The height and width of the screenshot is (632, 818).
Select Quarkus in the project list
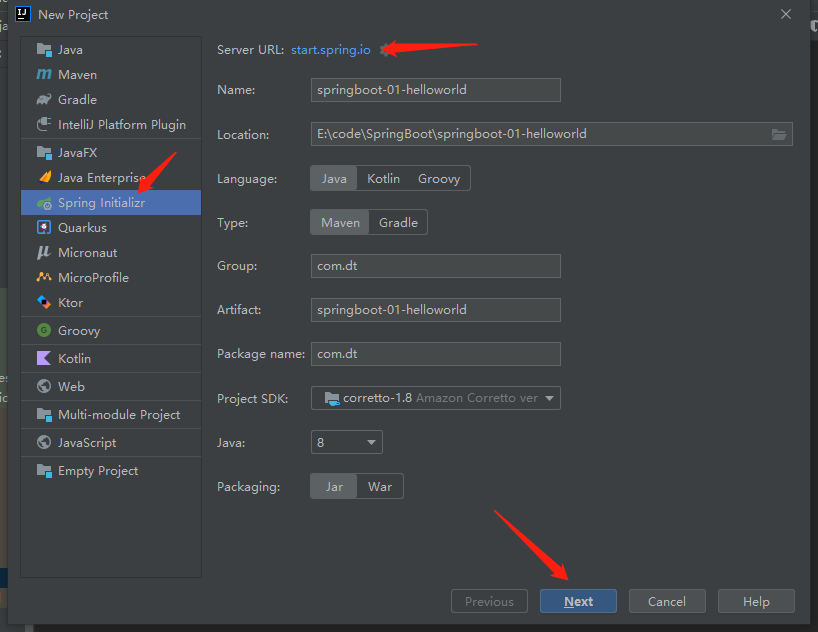[x=111, y=228]
